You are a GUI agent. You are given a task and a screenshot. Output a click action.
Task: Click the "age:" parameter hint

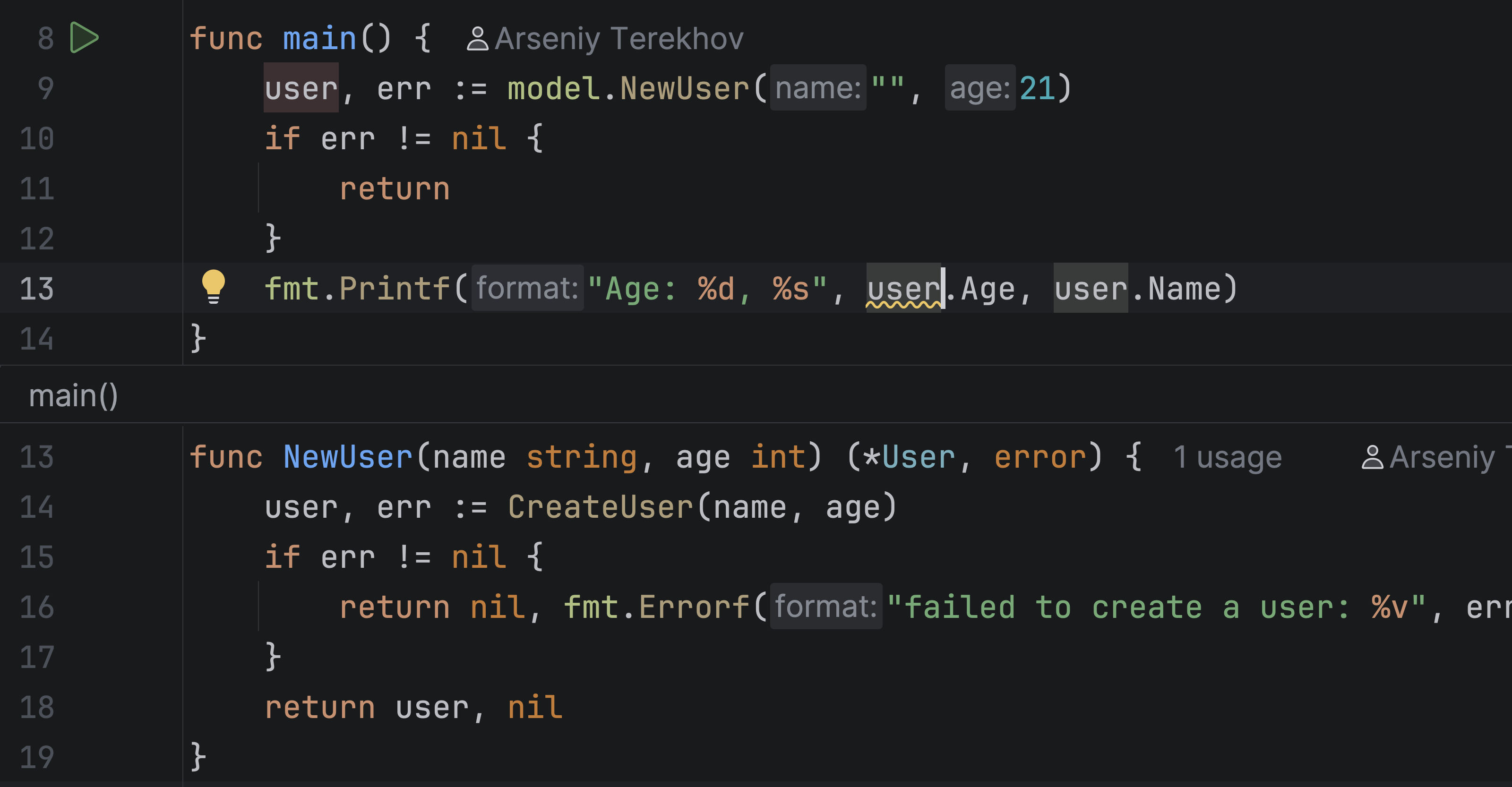[979, 88]
